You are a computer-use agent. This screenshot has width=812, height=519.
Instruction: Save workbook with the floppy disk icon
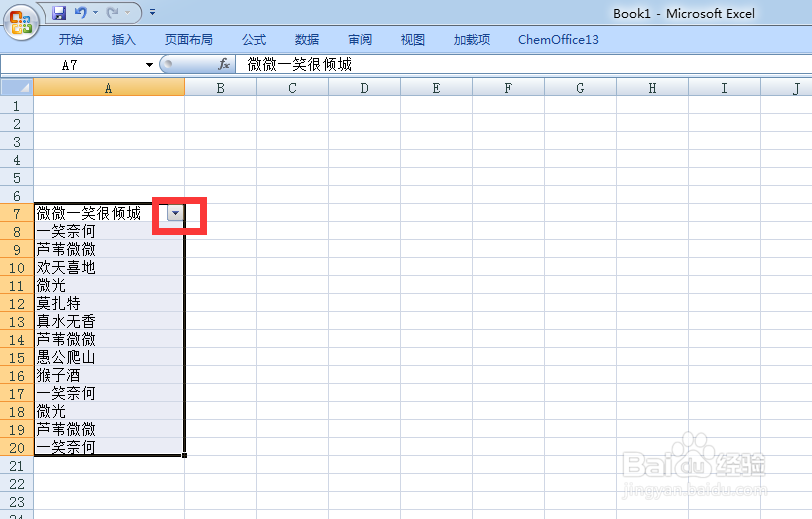[x=60, y=12]
